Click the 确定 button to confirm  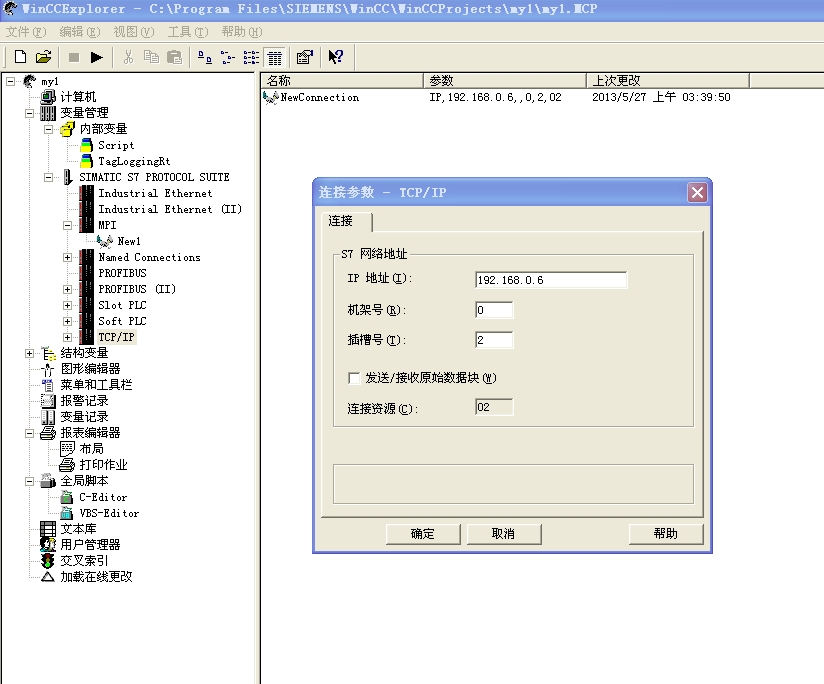tap(423, 534)
